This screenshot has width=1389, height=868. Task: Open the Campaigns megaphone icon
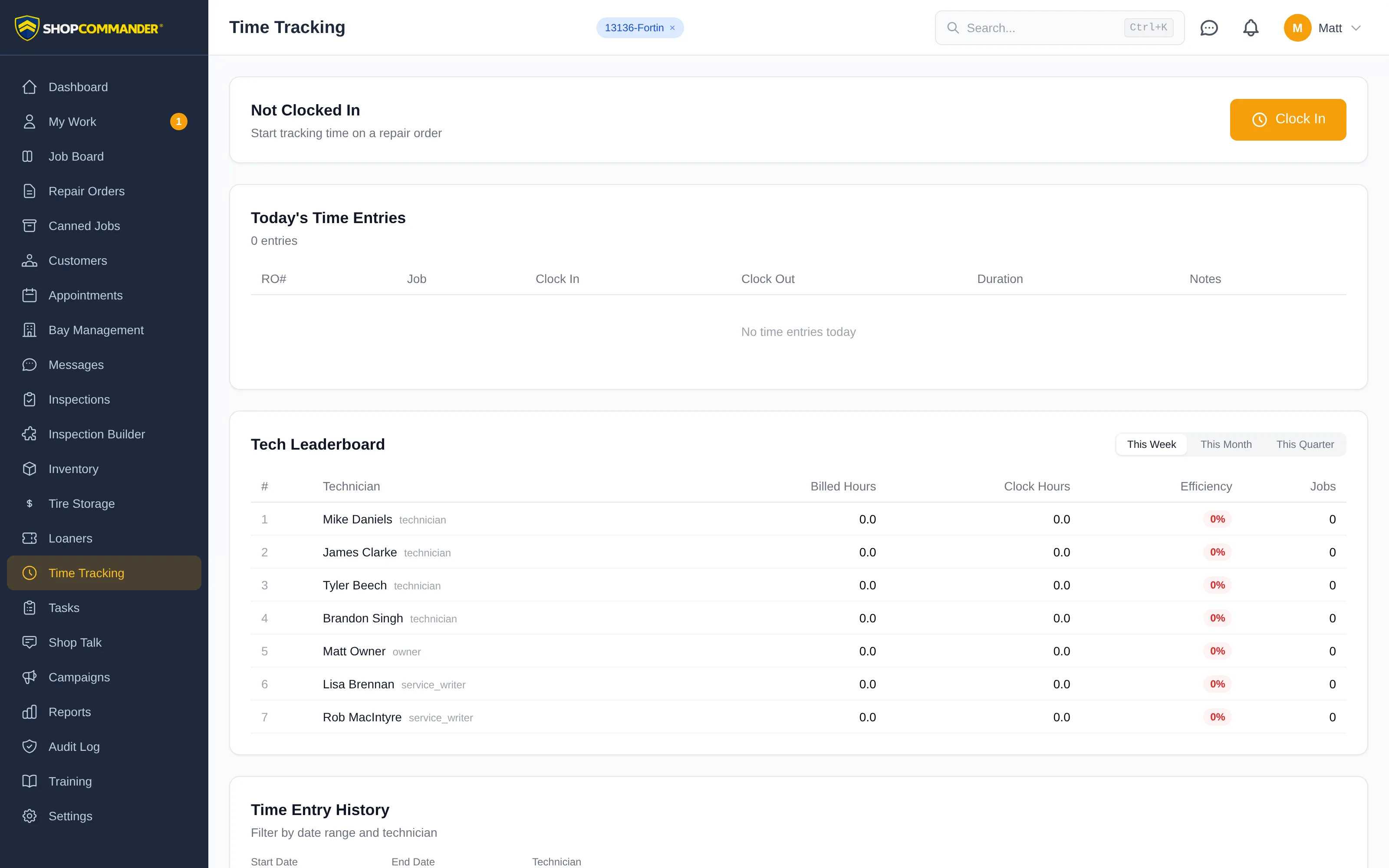[x=29, y=677]
